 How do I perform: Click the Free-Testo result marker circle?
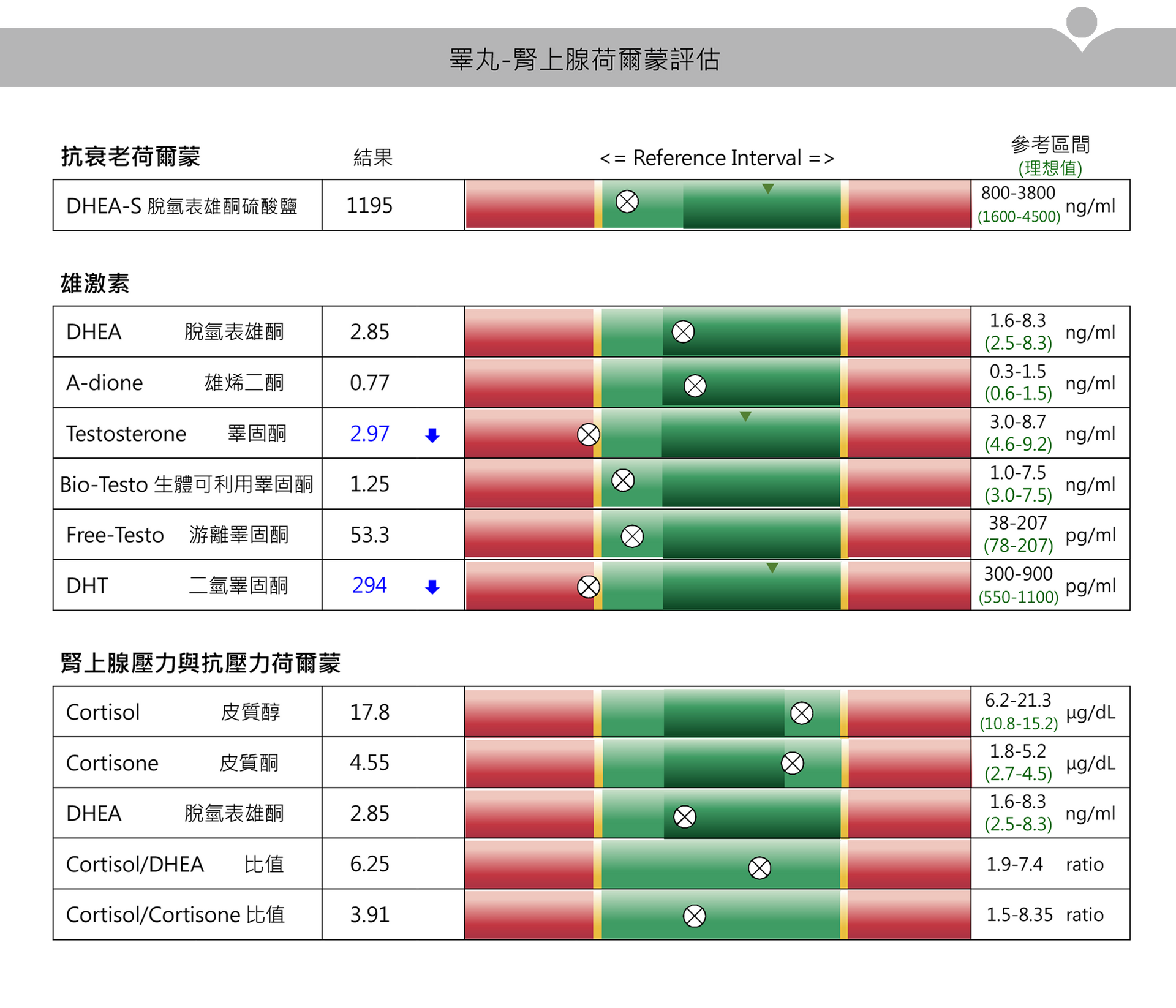(x=632, y=536)
